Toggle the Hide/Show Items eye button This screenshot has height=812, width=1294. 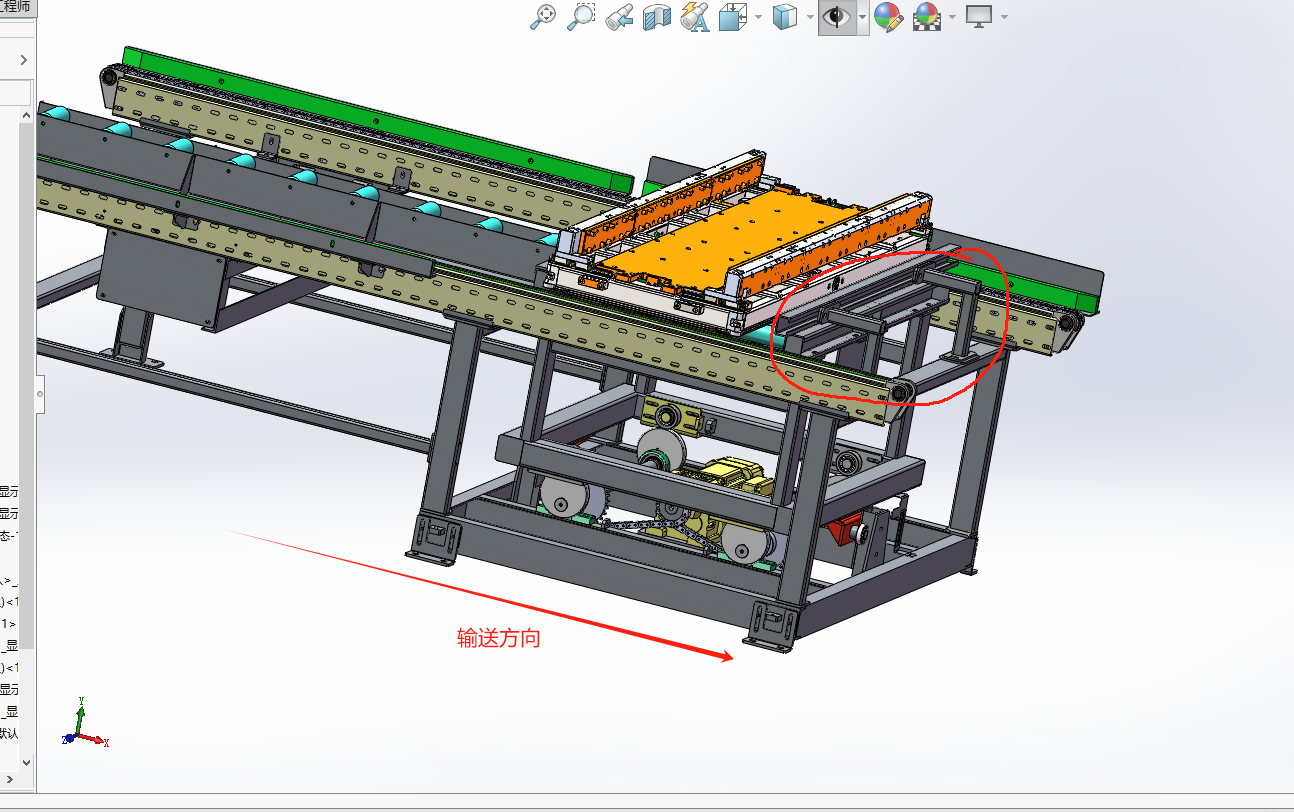[x=835, y=16]
